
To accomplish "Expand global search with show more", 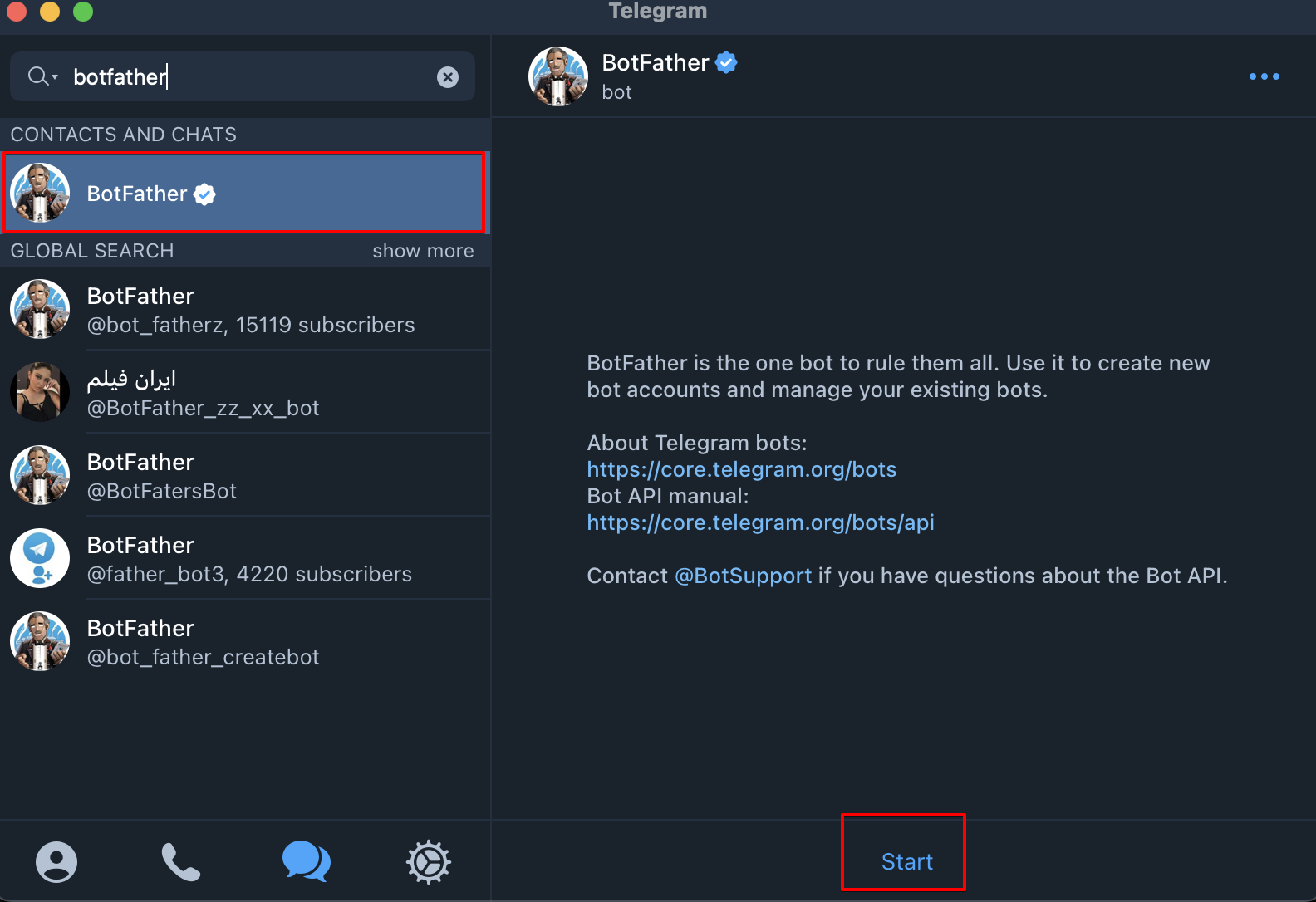I will [x=423, y=251].
